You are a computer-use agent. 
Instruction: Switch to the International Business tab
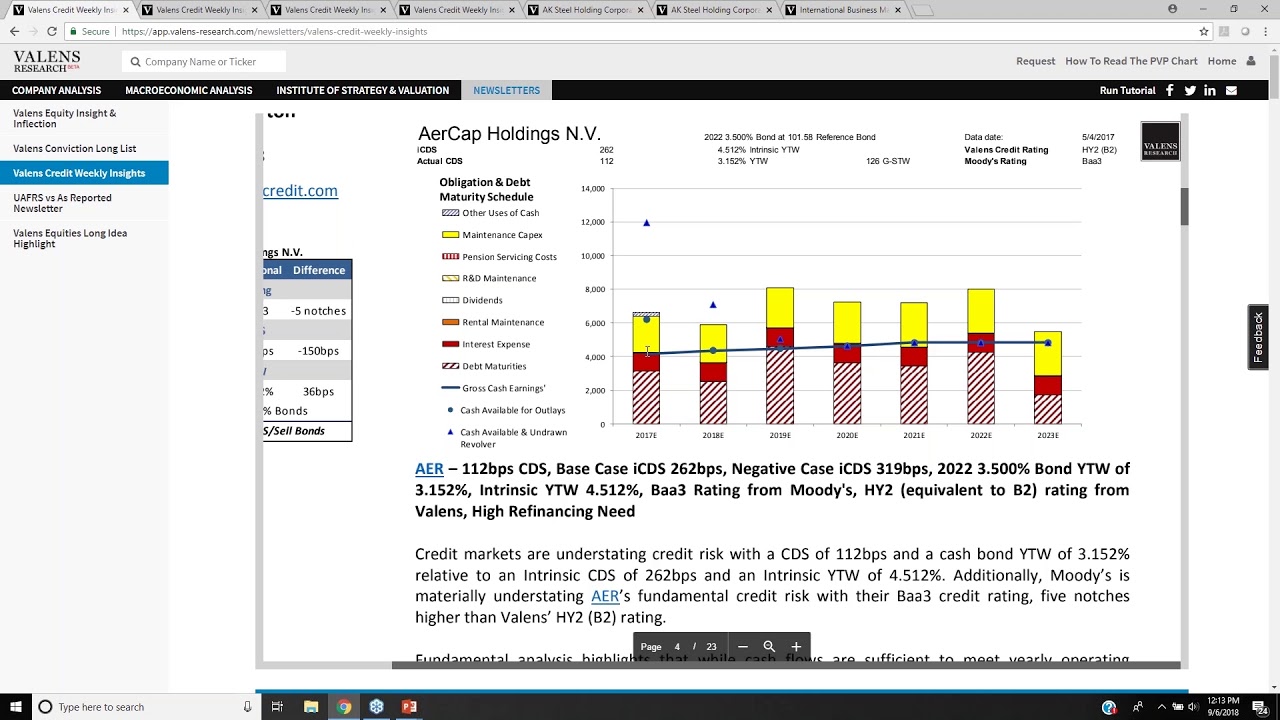[x=843, y=10]
